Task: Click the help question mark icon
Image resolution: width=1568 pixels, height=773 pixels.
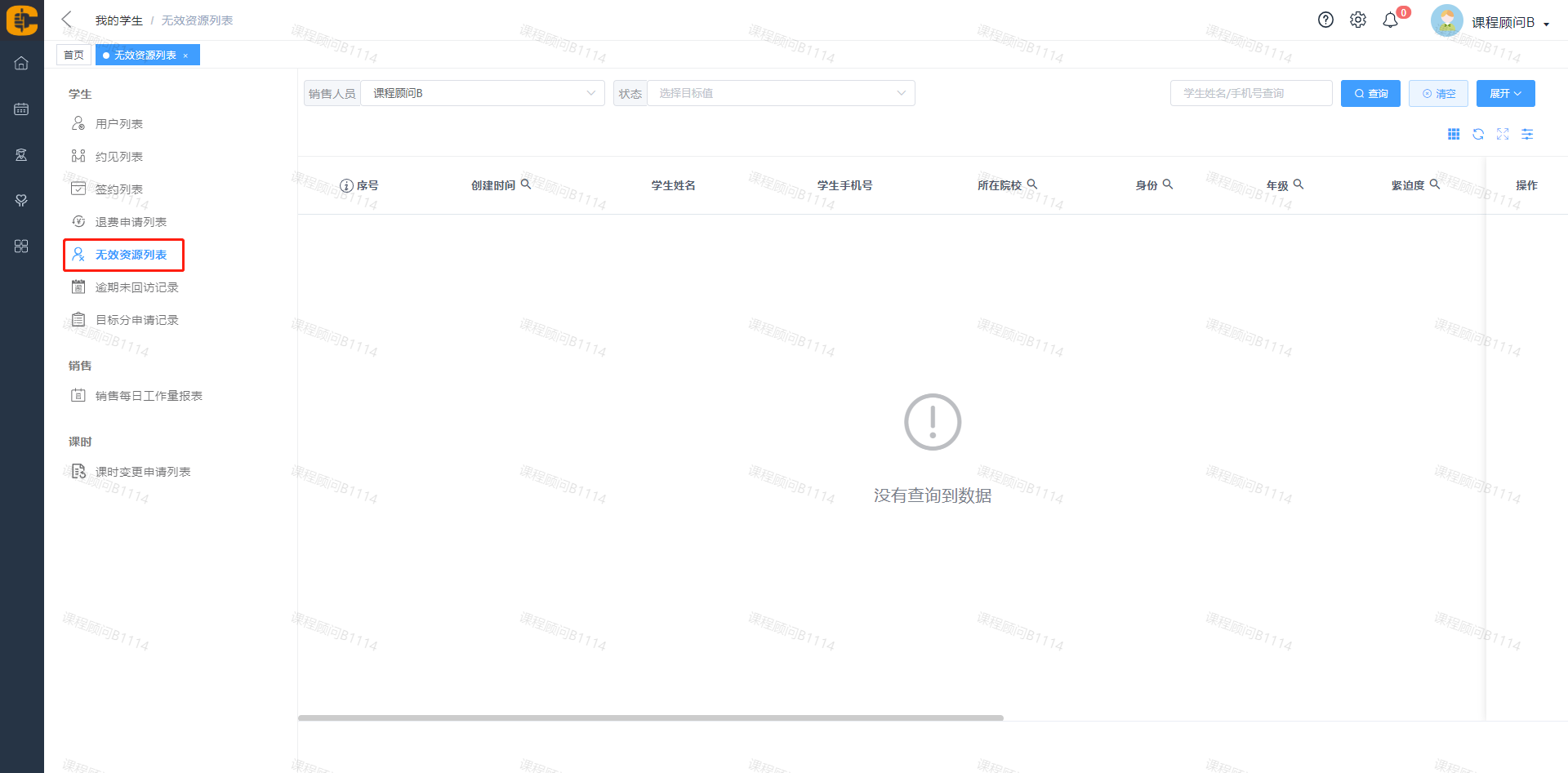Action: point(1325,20)
